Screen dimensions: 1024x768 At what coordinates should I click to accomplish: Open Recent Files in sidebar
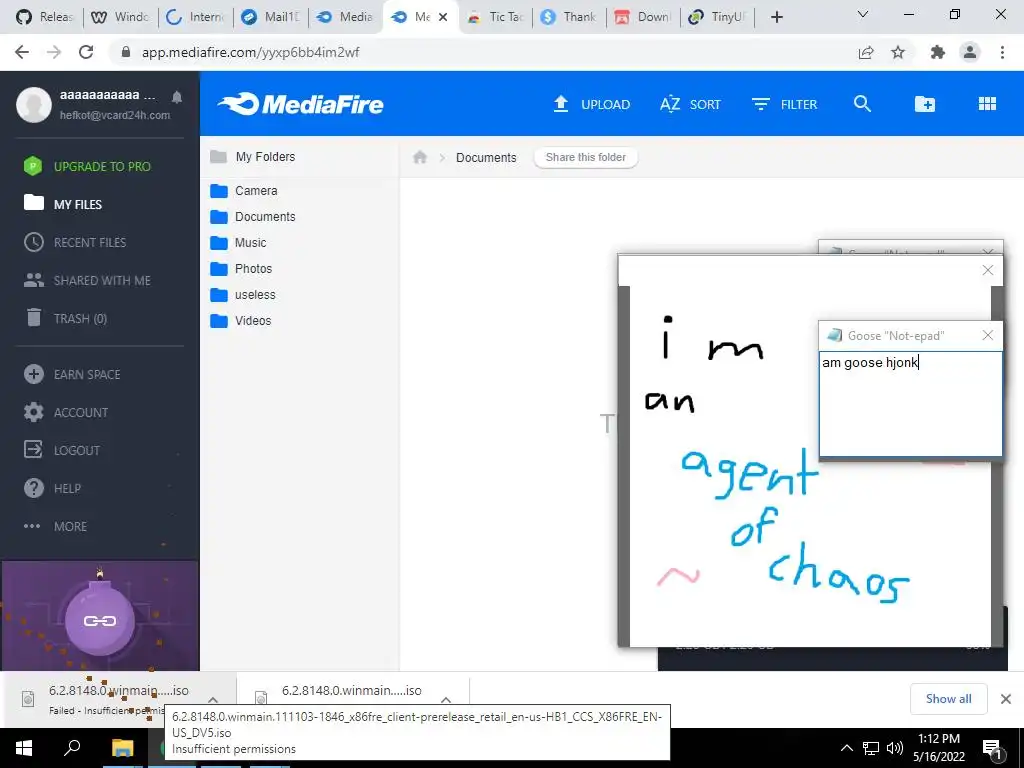[x=75, y=242]
